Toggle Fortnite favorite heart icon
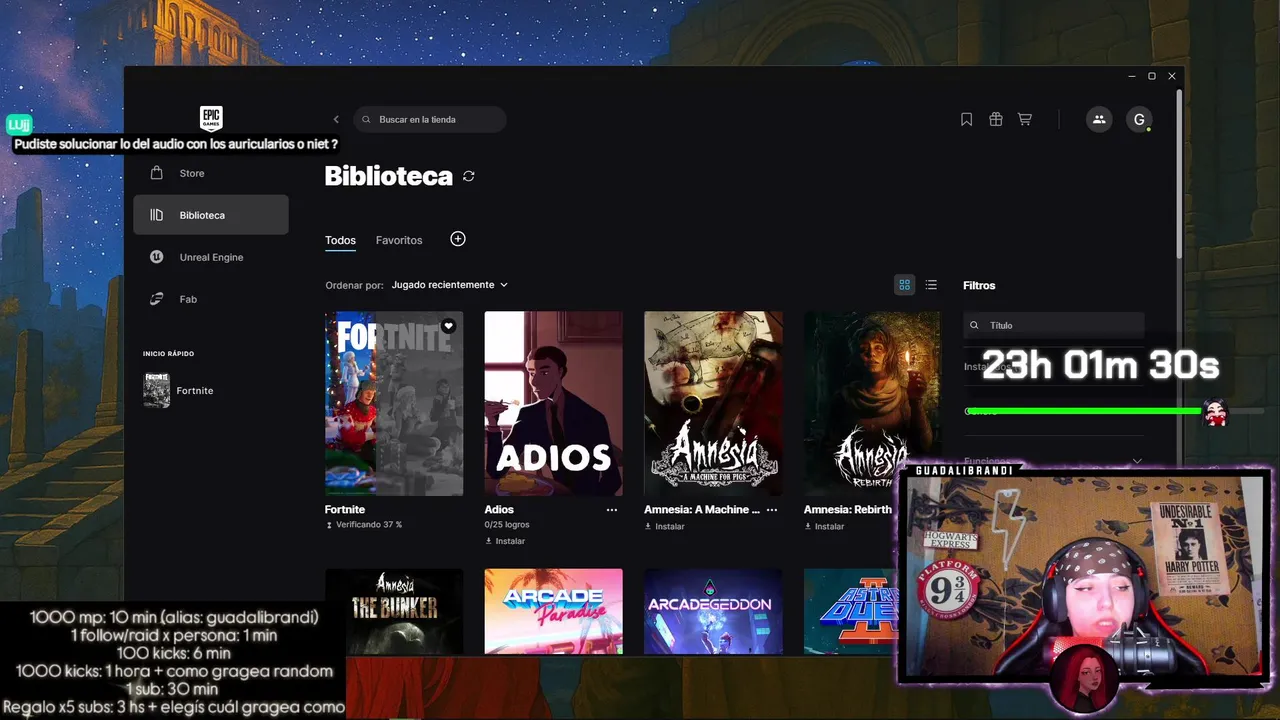The image size is (1280, 720). click(x=448, y=326)
